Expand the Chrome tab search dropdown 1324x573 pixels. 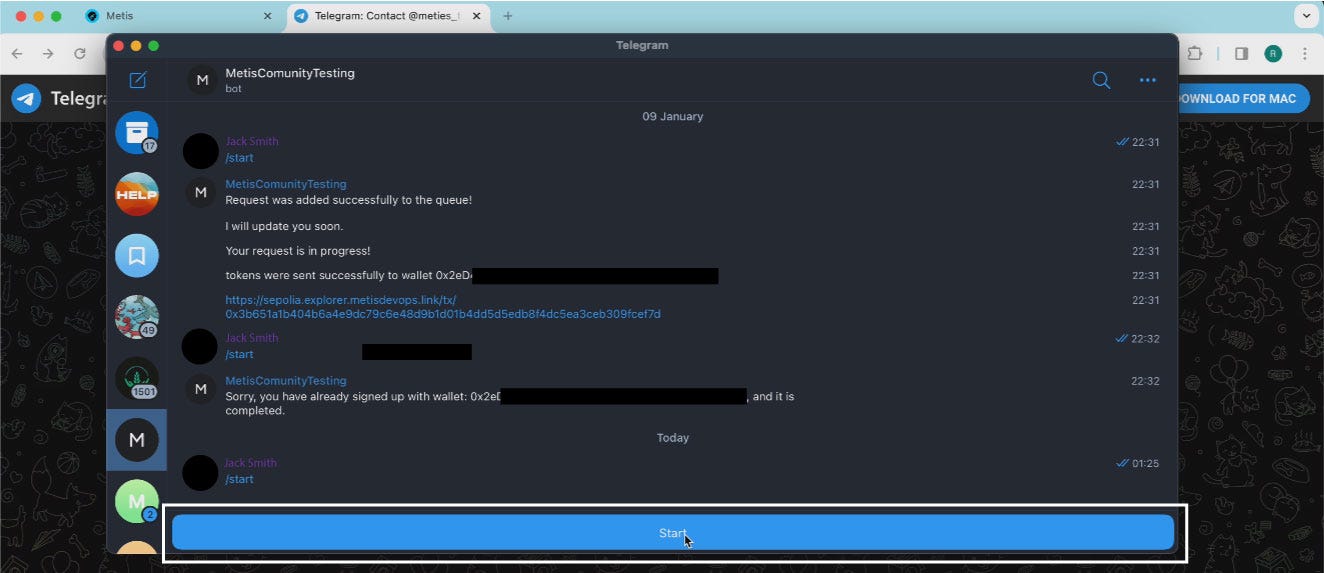point(1306,16)
